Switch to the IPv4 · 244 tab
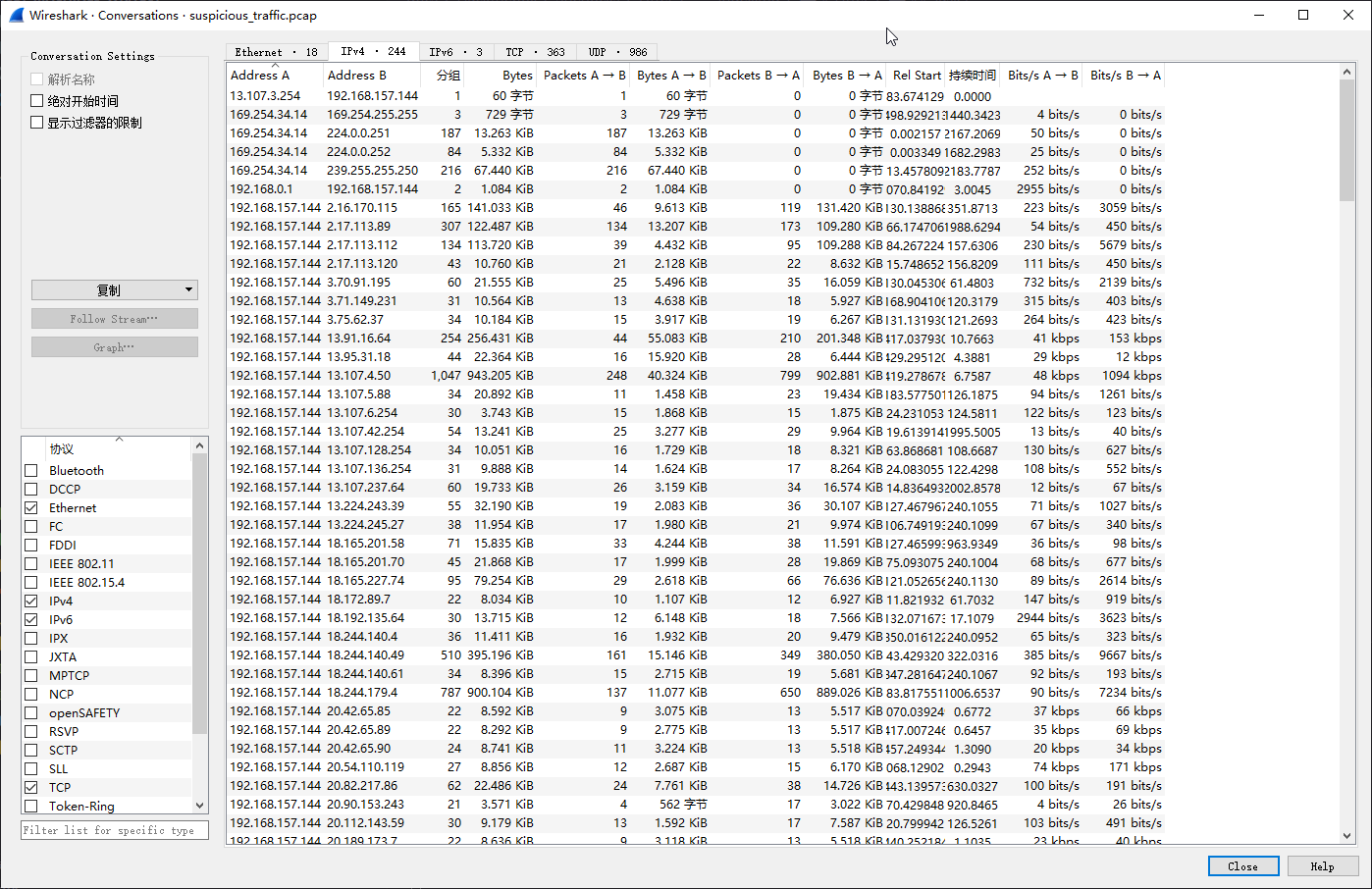The height and width of the screenshot is (889, 1372). [x=373, y=51]
